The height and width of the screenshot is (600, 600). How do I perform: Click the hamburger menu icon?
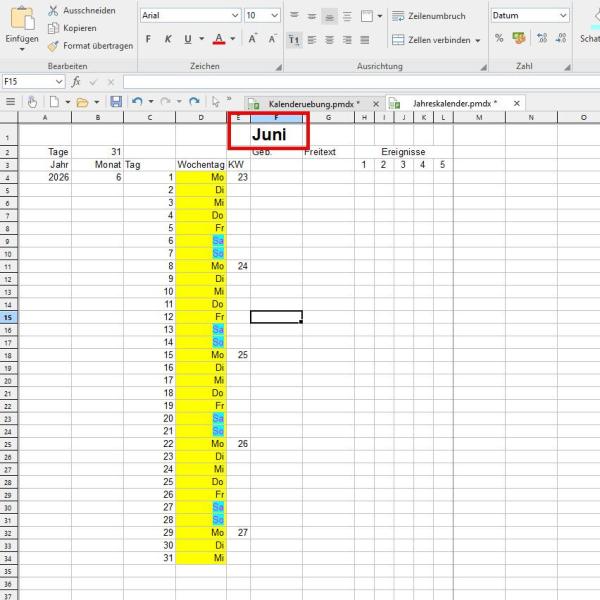tap(11, 102)
